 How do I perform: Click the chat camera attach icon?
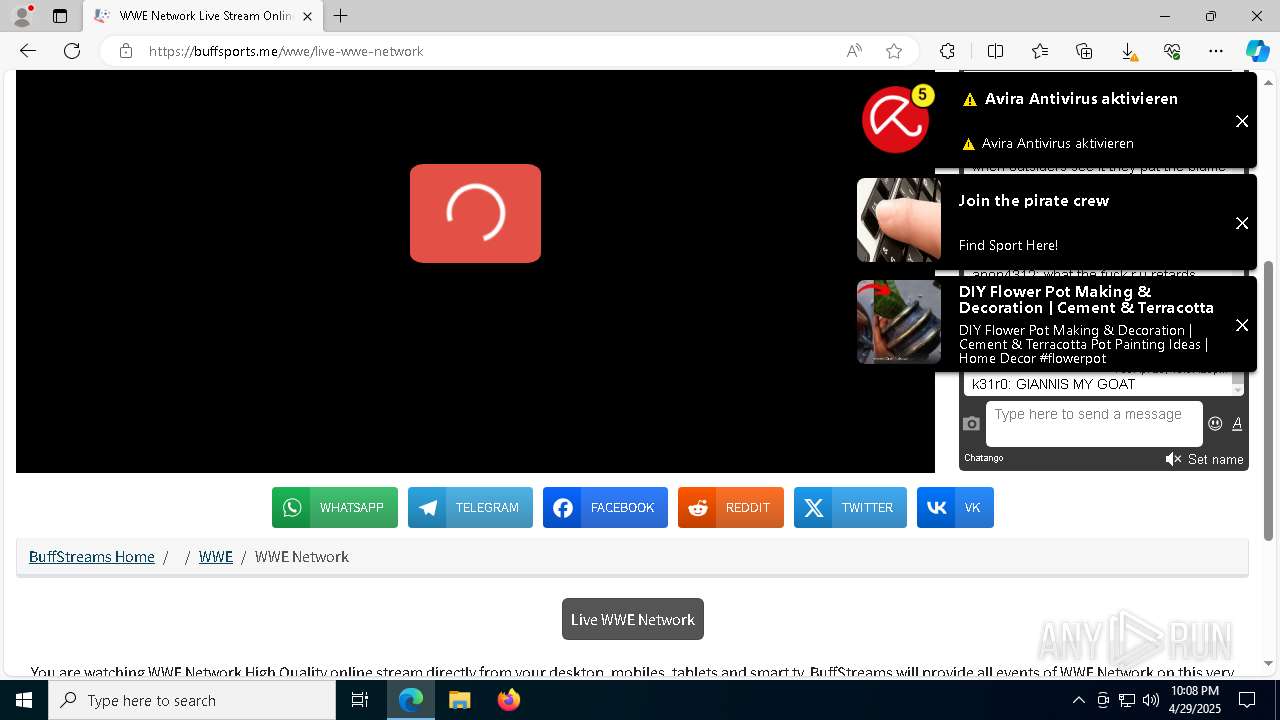coord(971,424)
